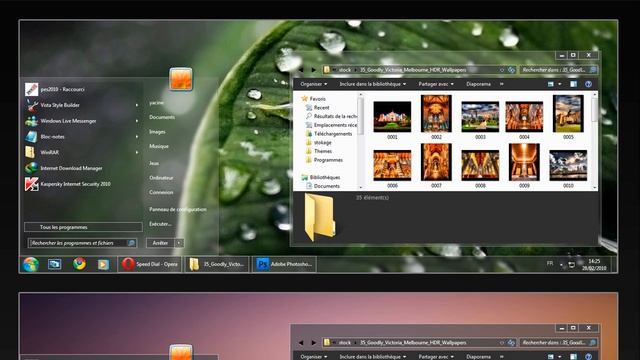Screen dimensions: 640x360
Task: Show Tous les programmes
Action: pos(83,227)
